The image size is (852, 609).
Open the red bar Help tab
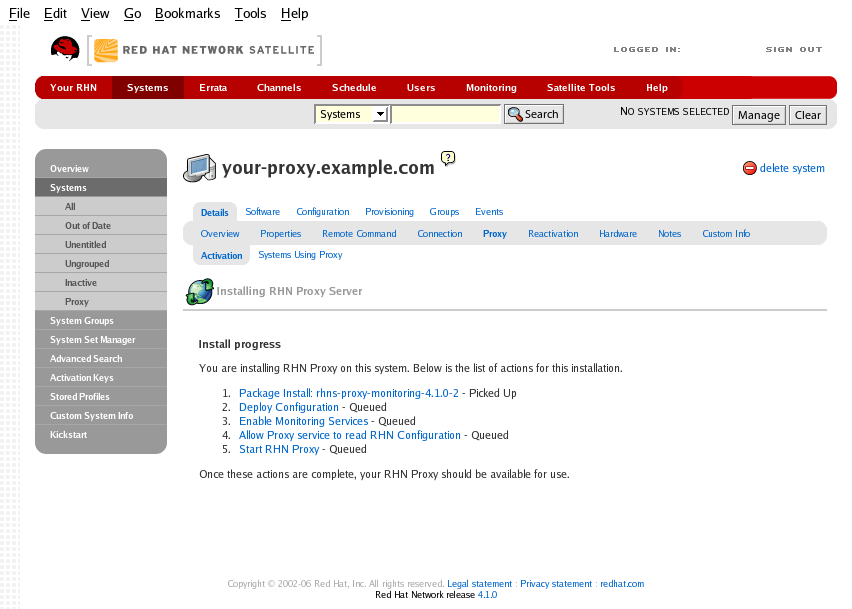point(657,87)
